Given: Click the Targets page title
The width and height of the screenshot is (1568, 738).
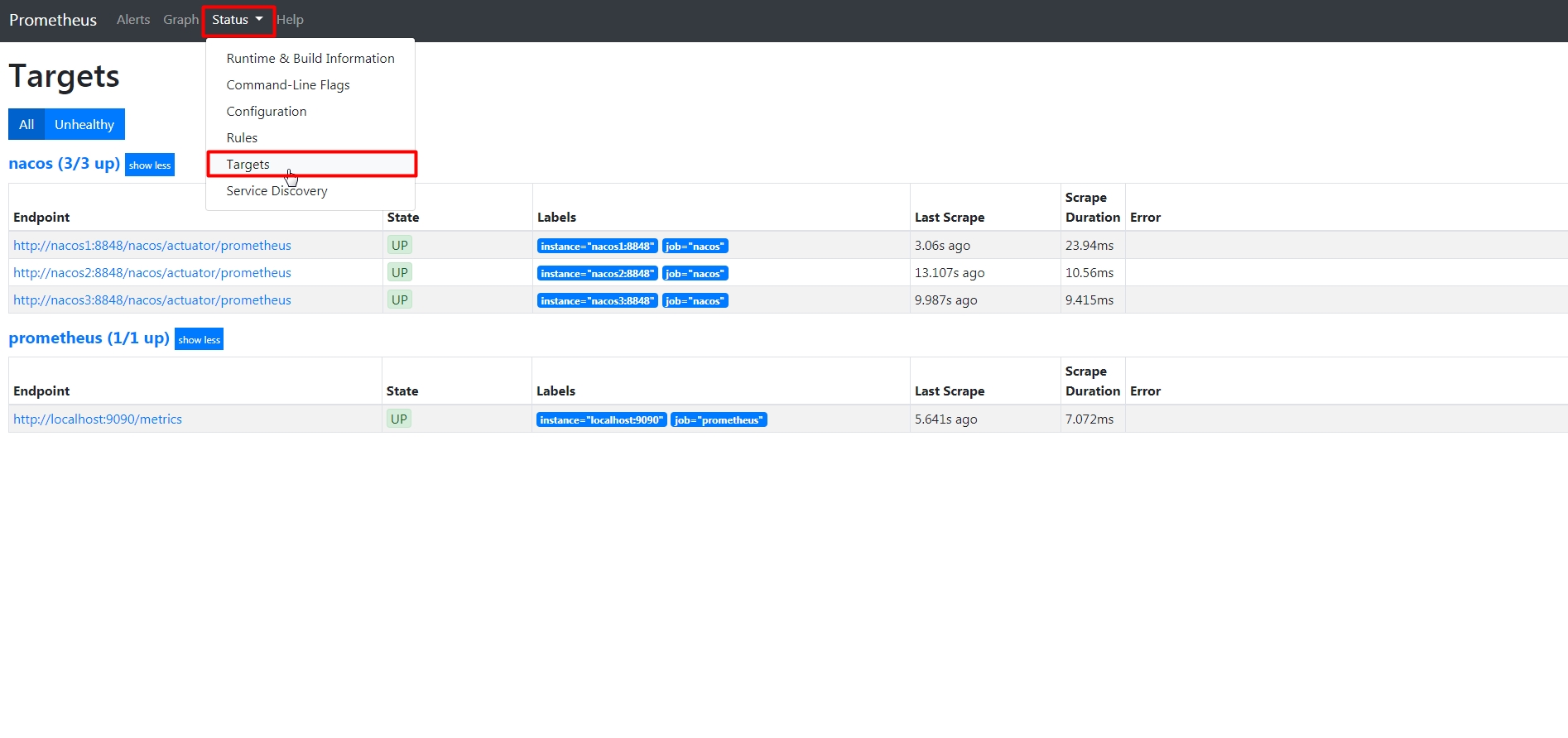Looking at the screenshot, I should (65, 76).
